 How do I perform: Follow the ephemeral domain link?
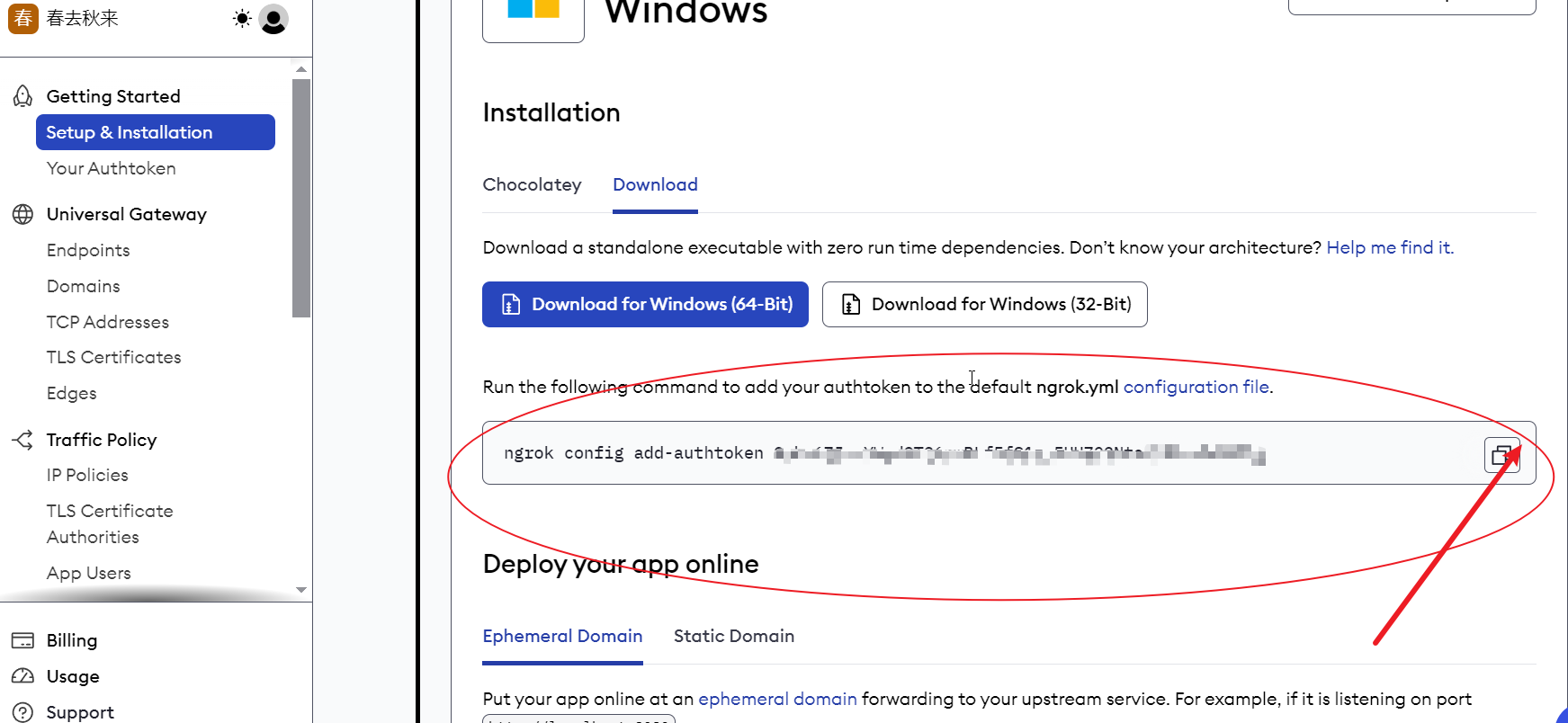point(777,699)
